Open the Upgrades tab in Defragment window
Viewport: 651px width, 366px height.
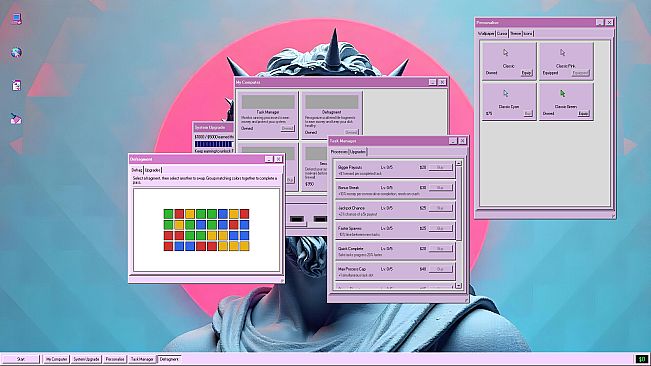coord(152,170)
